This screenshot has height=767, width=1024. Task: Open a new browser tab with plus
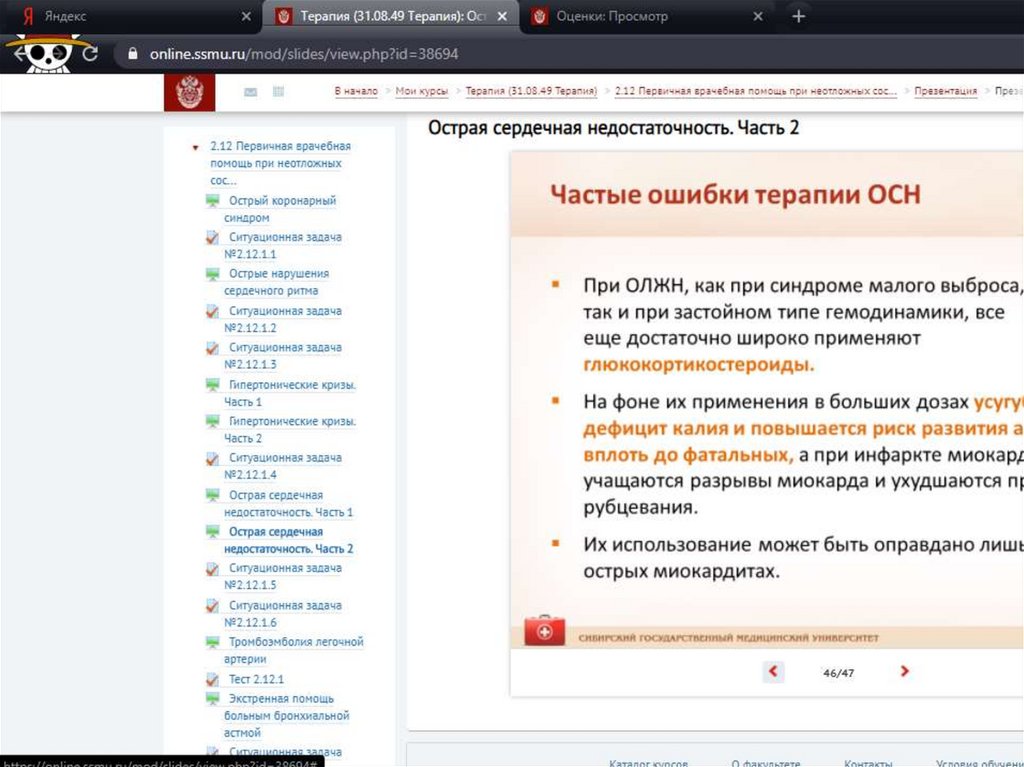(798, 16)
